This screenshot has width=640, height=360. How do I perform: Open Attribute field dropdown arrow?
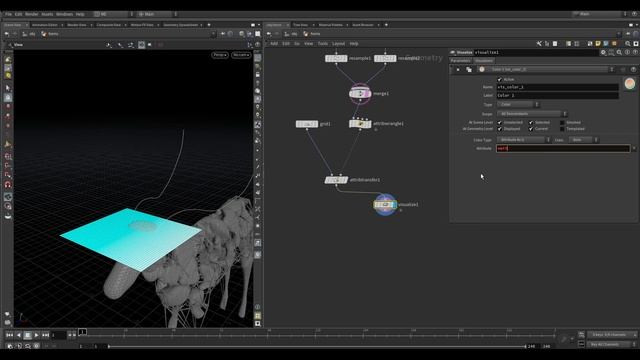(634, 149)
